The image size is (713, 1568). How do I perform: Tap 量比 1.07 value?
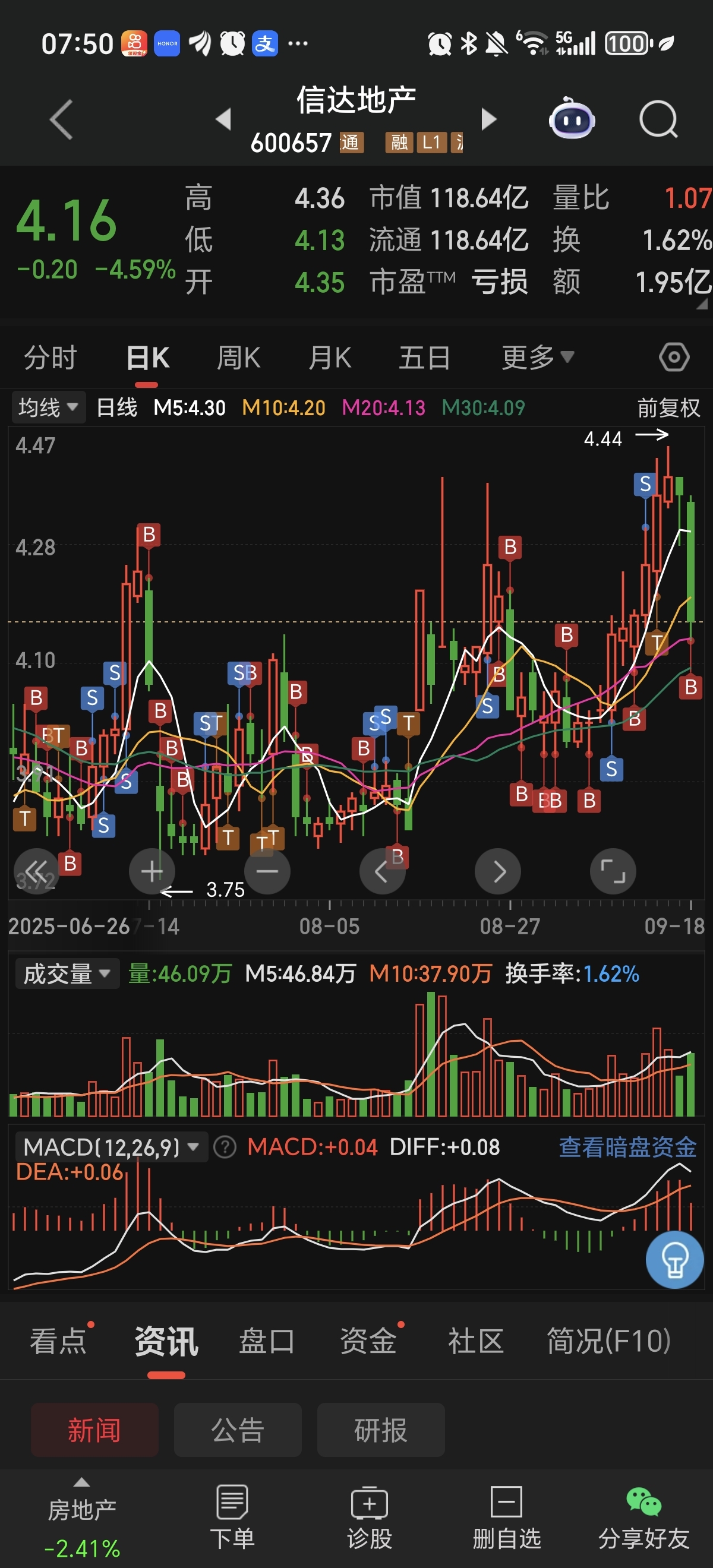coord(632,198)
